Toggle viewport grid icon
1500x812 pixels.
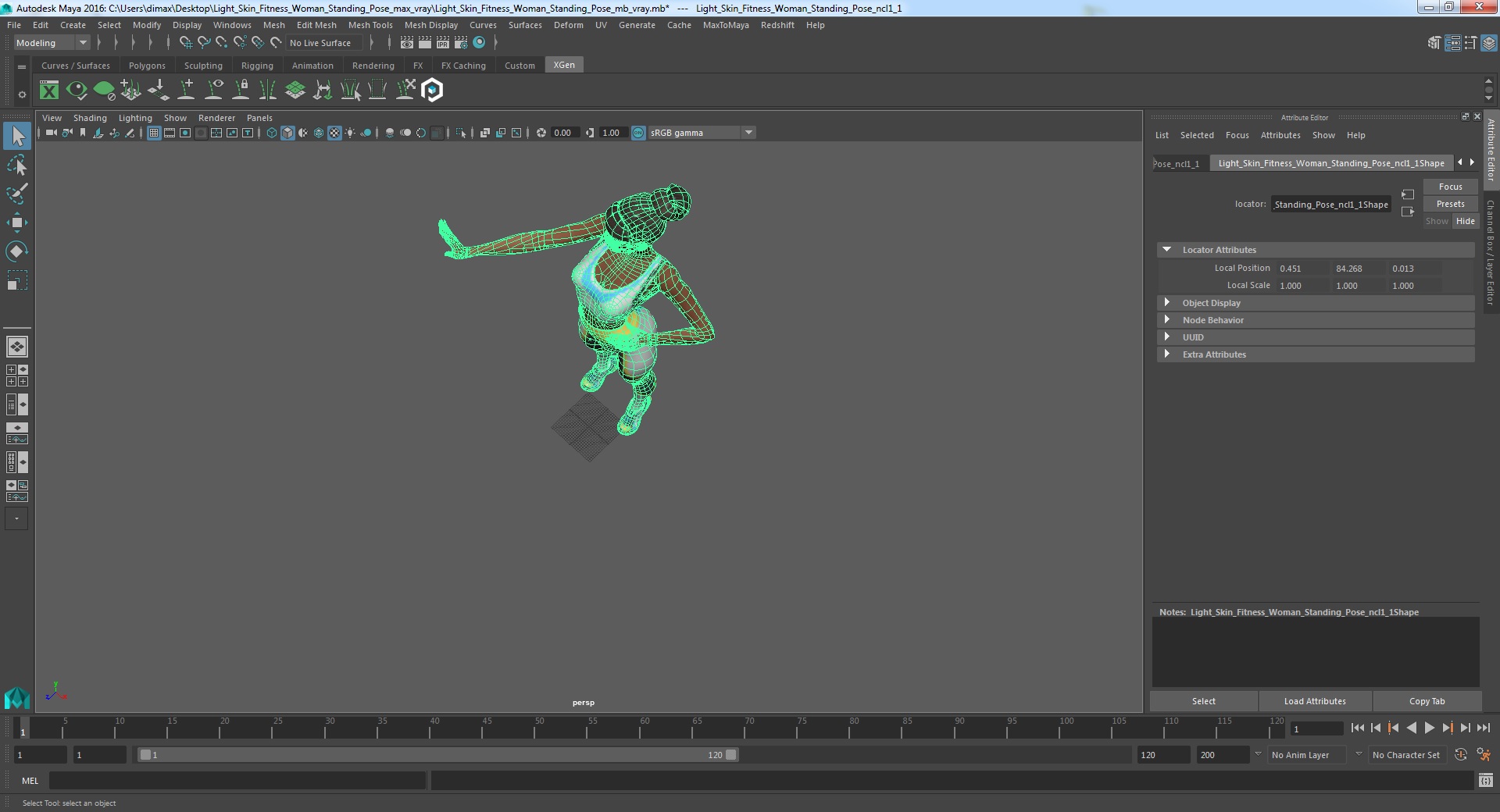pos(154,133)
